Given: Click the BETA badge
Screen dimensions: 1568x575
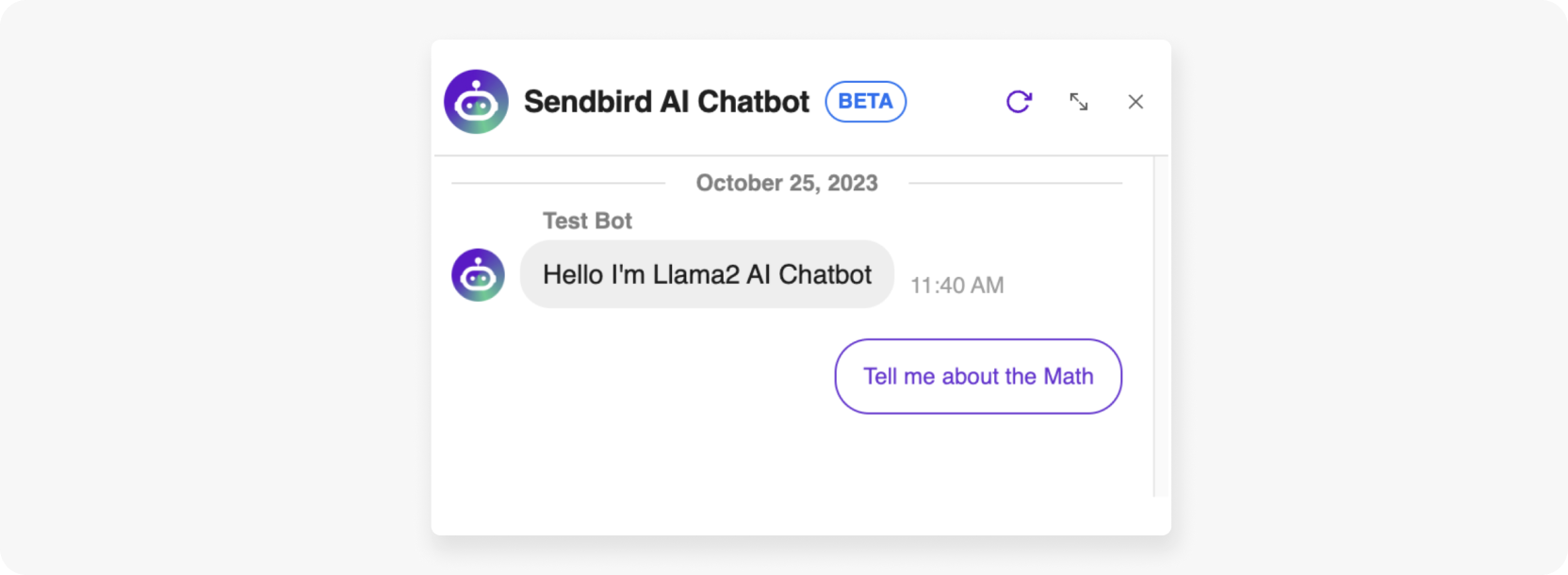Looking at the screenshot, I should [x=866, y=102].
